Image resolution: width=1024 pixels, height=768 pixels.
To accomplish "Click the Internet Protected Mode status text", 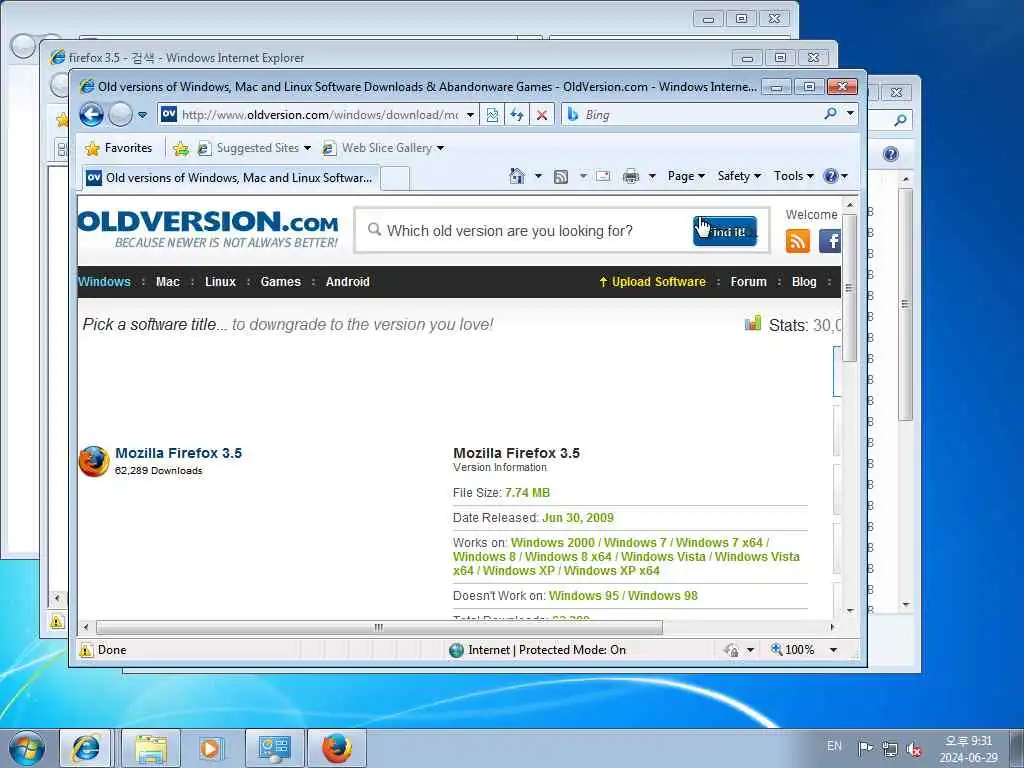I will (547, 650).
